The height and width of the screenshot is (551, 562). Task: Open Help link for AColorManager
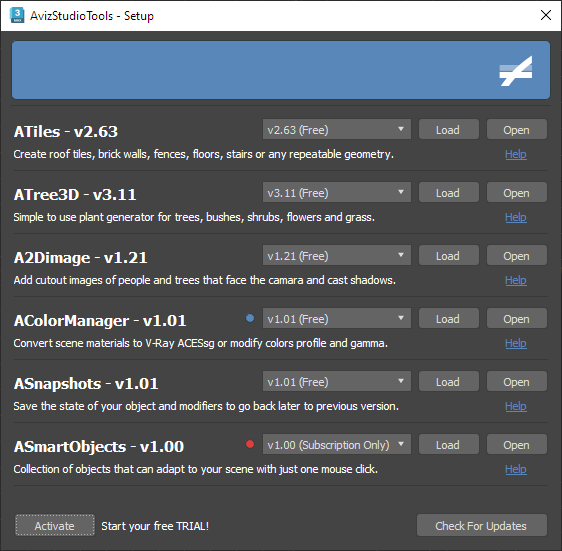coord(515,343)
